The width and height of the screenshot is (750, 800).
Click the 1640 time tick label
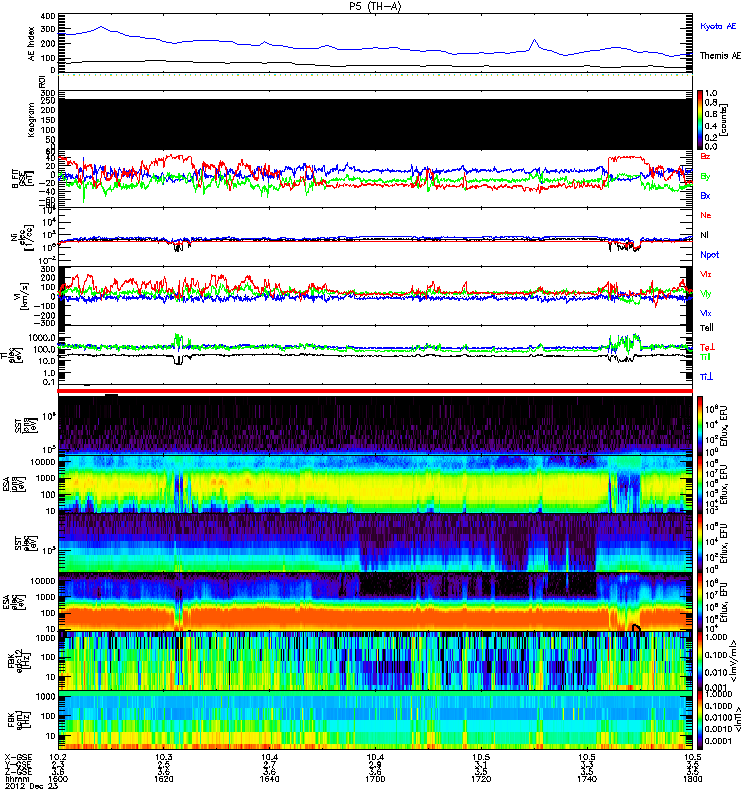click(269, 779)
